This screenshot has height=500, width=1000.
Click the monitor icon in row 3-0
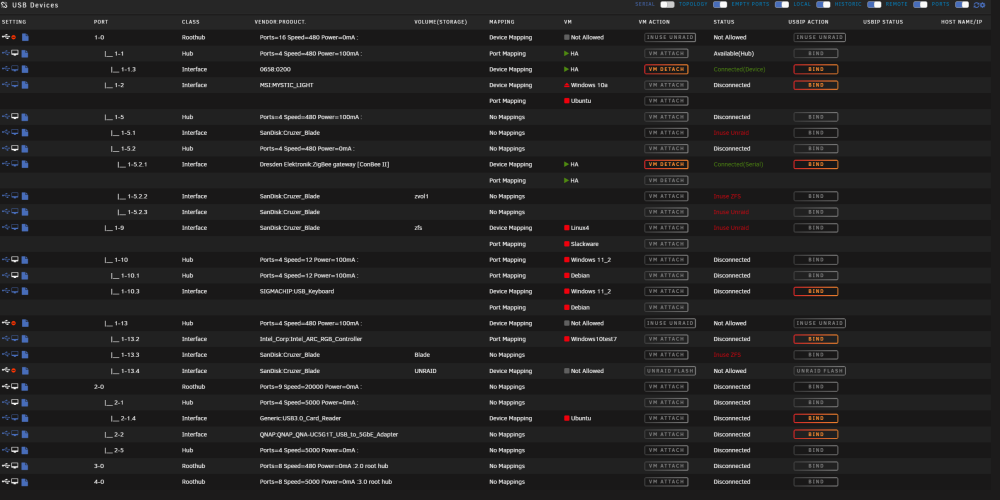15,466
